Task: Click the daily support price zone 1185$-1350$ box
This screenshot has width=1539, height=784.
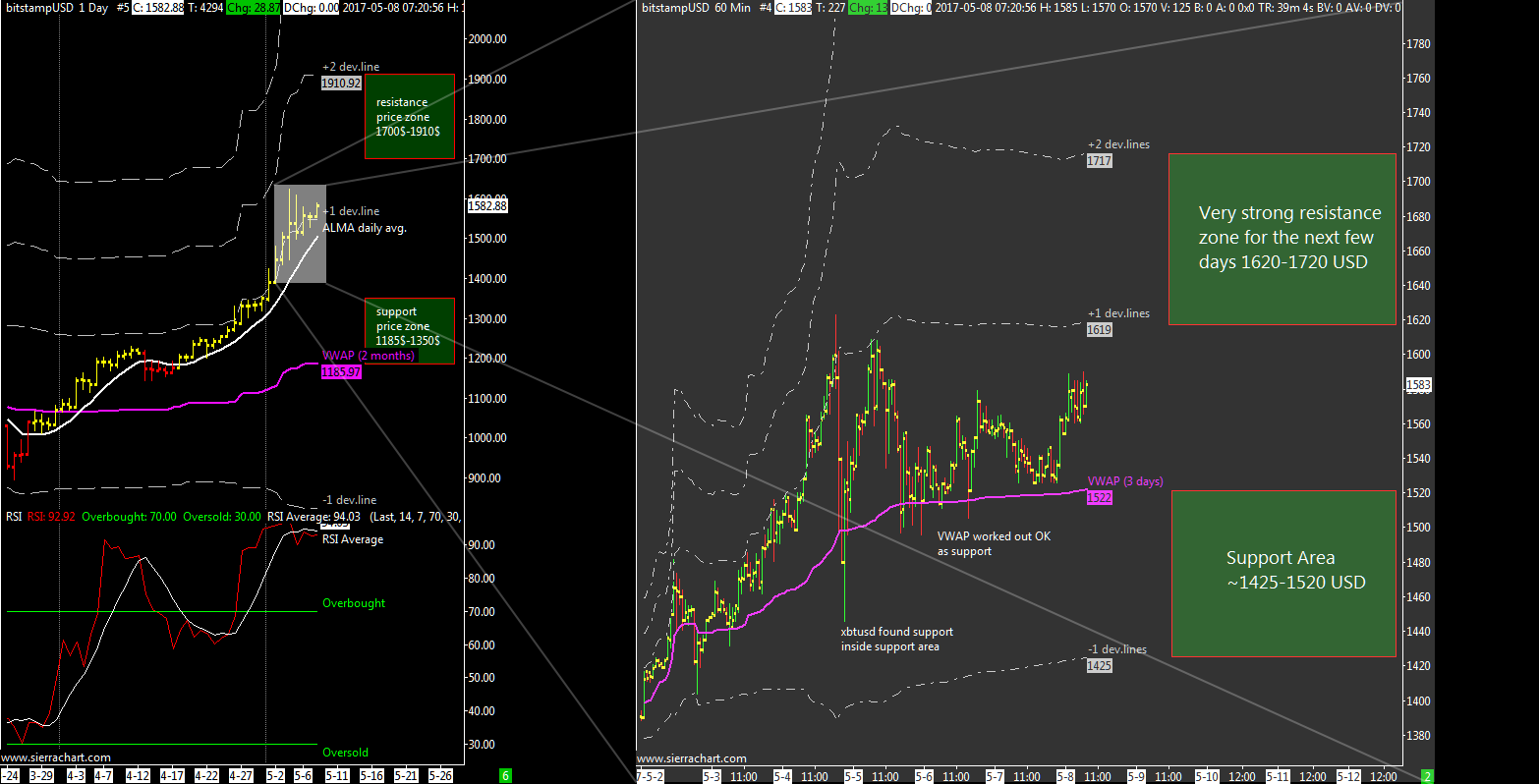Action: (409, 330)
